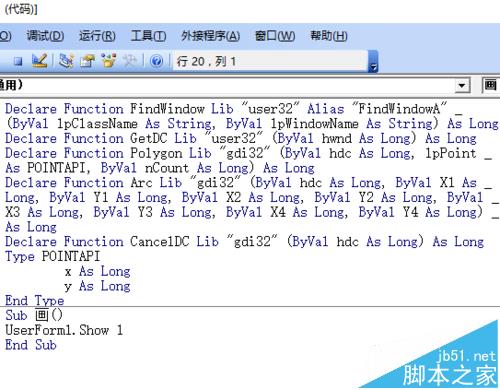Click hwnd parameter in GetDC line

[337, 138]
